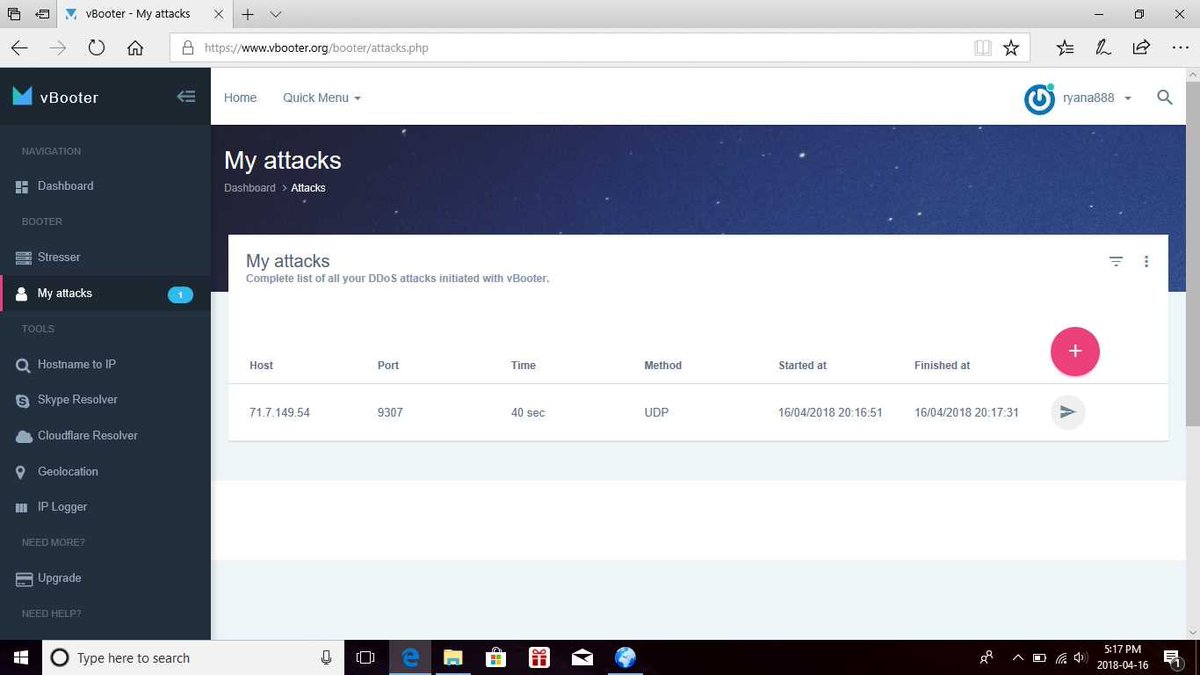Click the Upgrade credit card icon
Screen dimensions: 1200x675
click(22, 579)
